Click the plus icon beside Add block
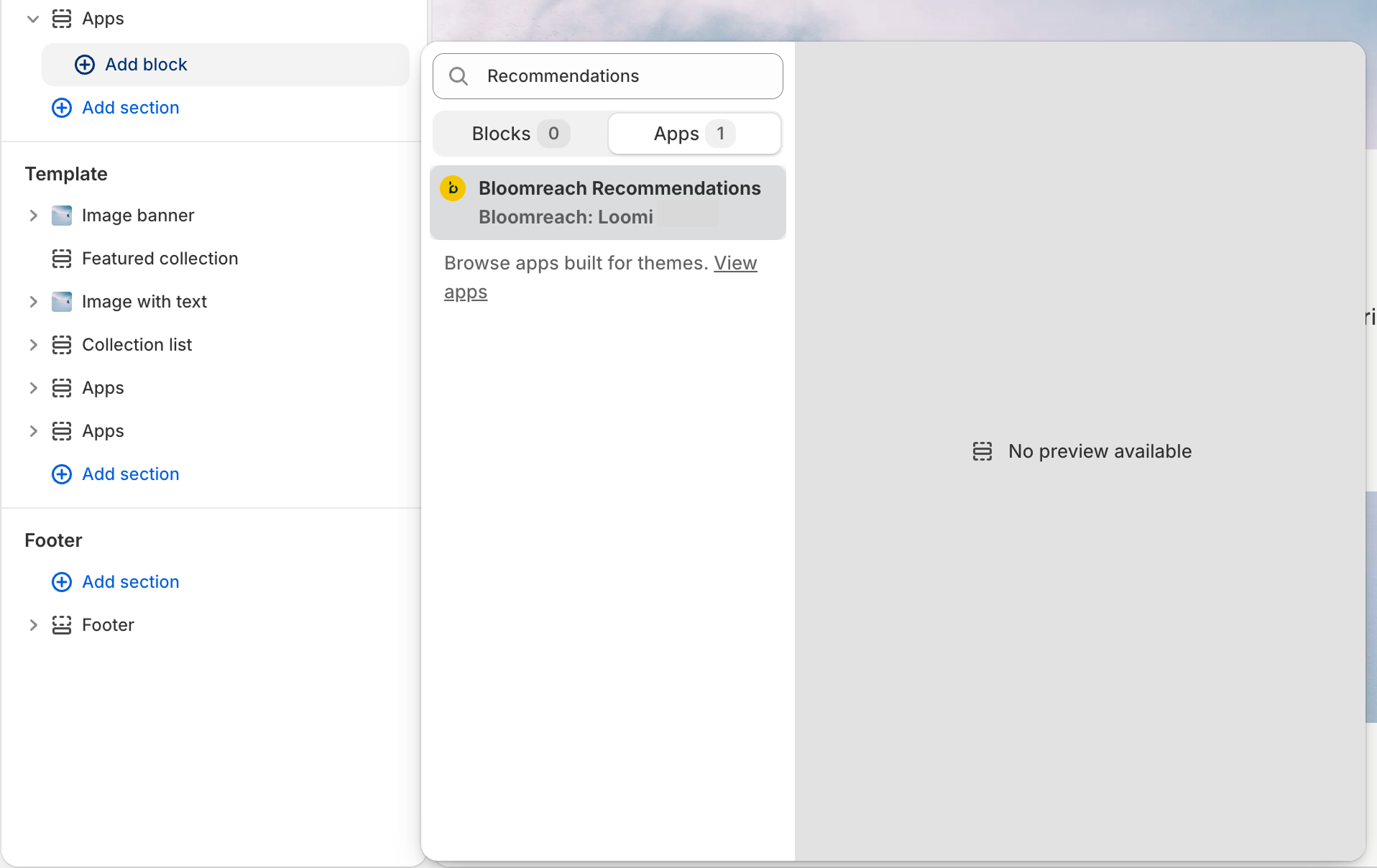 85,65
